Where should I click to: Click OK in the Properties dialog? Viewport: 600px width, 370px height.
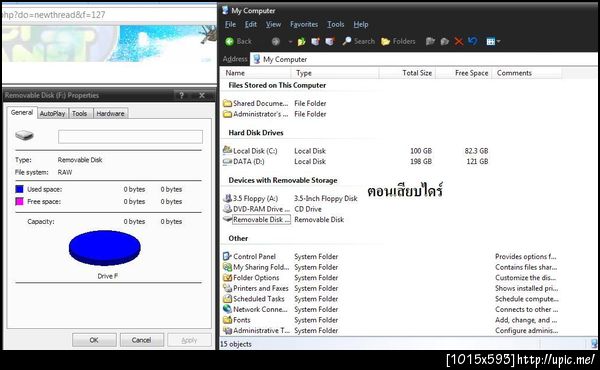(94, 340)
